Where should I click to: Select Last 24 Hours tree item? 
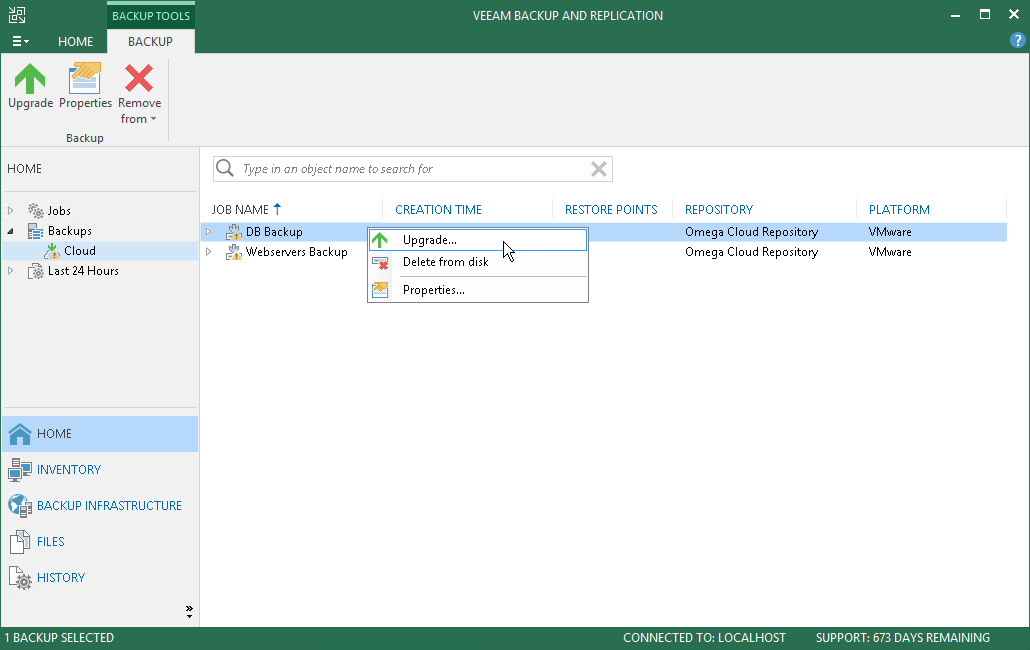(83, 271)
